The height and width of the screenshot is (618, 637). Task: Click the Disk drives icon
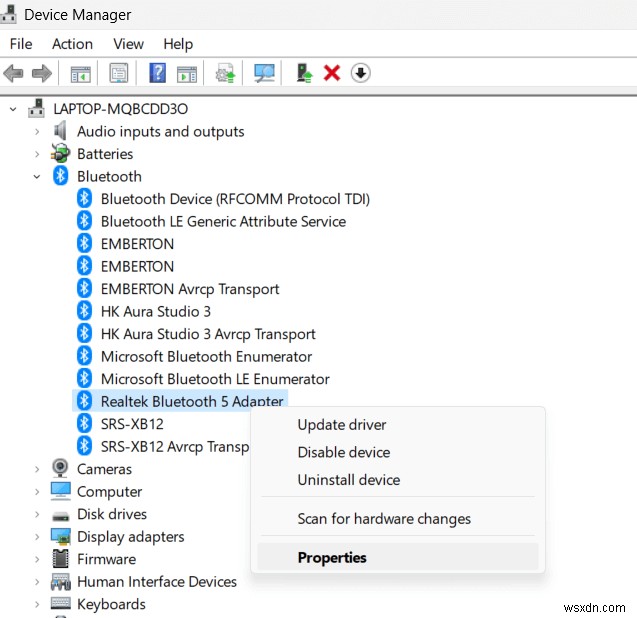point(61,516)
